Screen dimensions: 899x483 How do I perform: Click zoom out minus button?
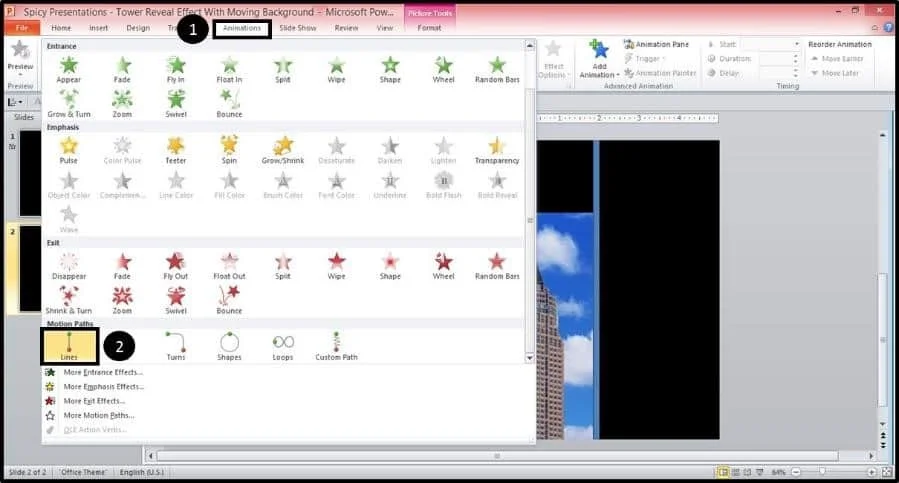[796, 472]
